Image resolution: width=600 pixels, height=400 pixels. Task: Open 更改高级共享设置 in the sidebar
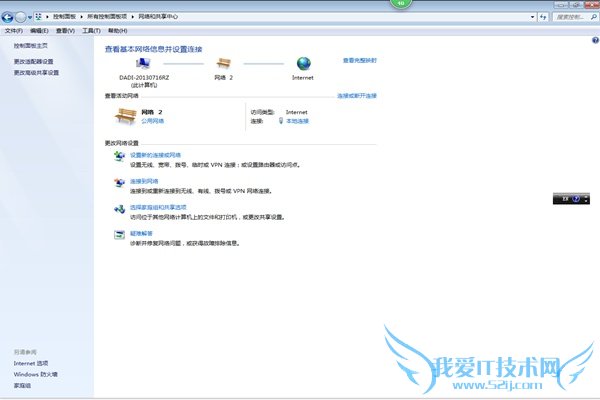[36, 73]
